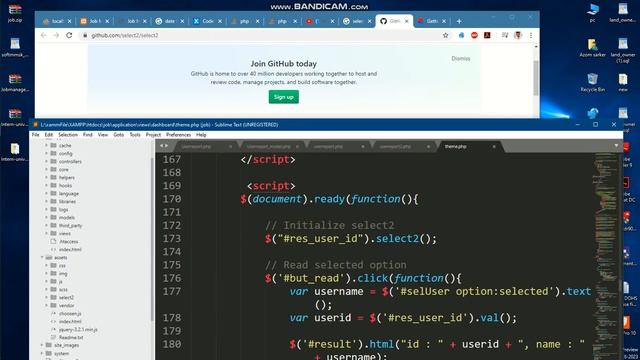Open the Find menu
Screen dimensions: 640x360
pyautogui.click(x=87, y=135)
